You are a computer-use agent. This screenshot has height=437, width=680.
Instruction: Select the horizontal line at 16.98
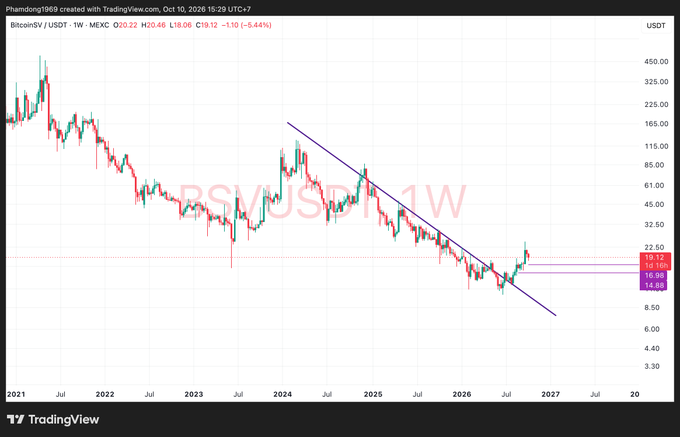[584, 264]
